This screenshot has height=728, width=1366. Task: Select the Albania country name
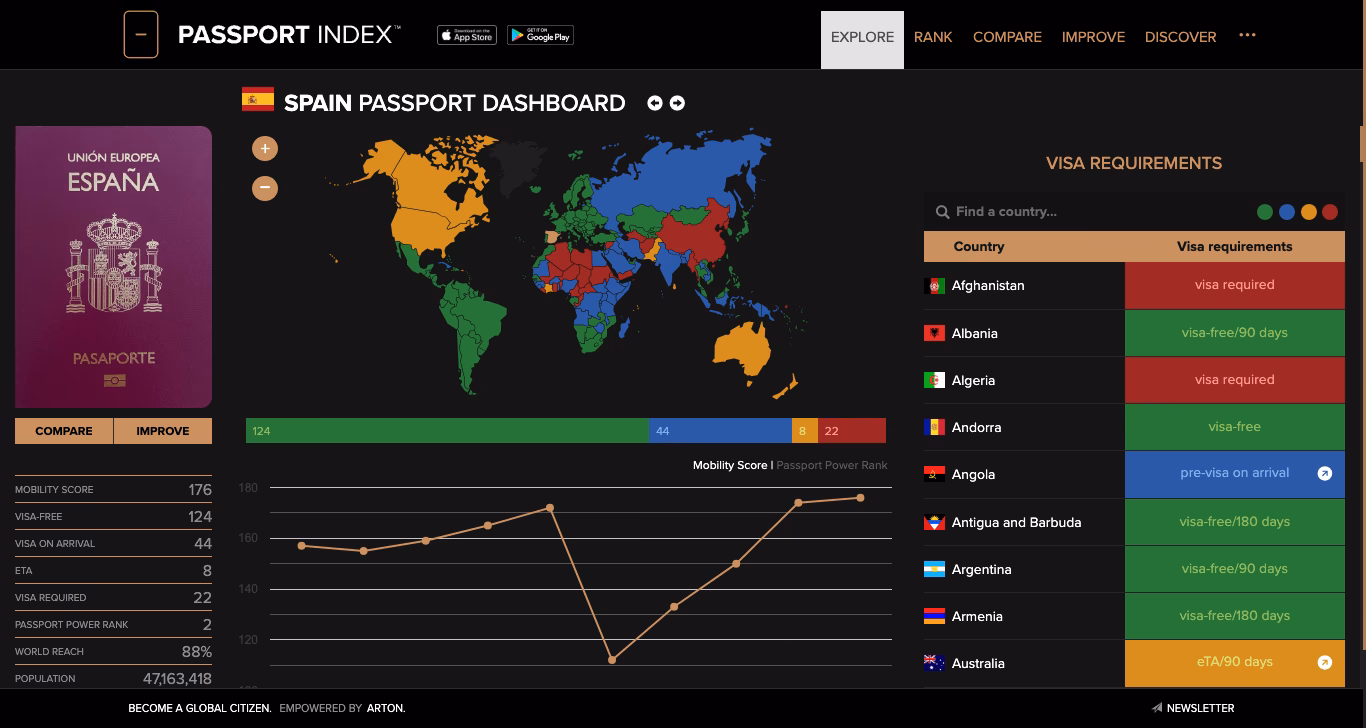pyautogui.click(x=975, y=333)
